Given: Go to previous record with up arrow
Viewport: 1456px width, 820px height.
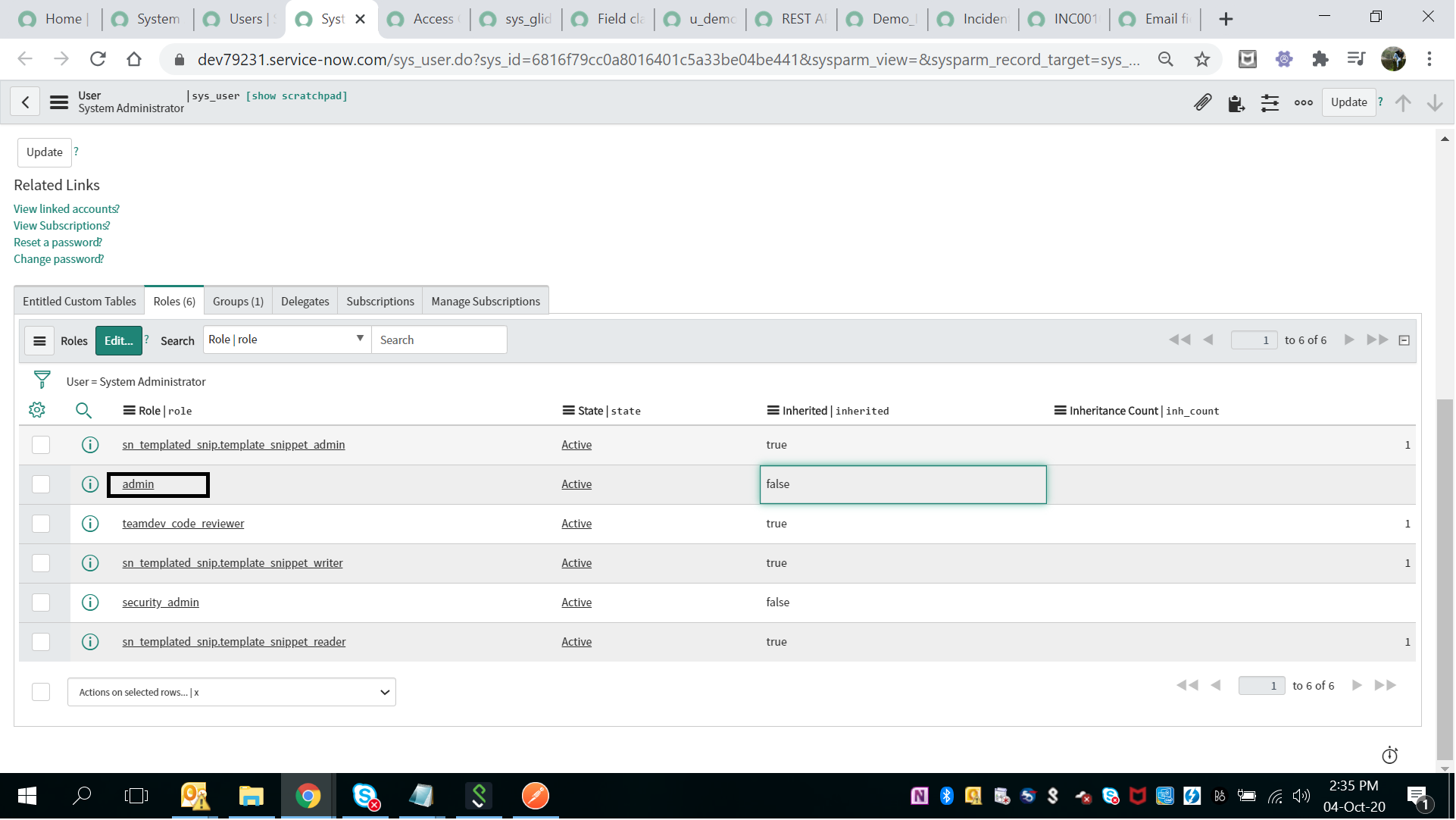Looking at the screenshot, I should [1403, 102].
